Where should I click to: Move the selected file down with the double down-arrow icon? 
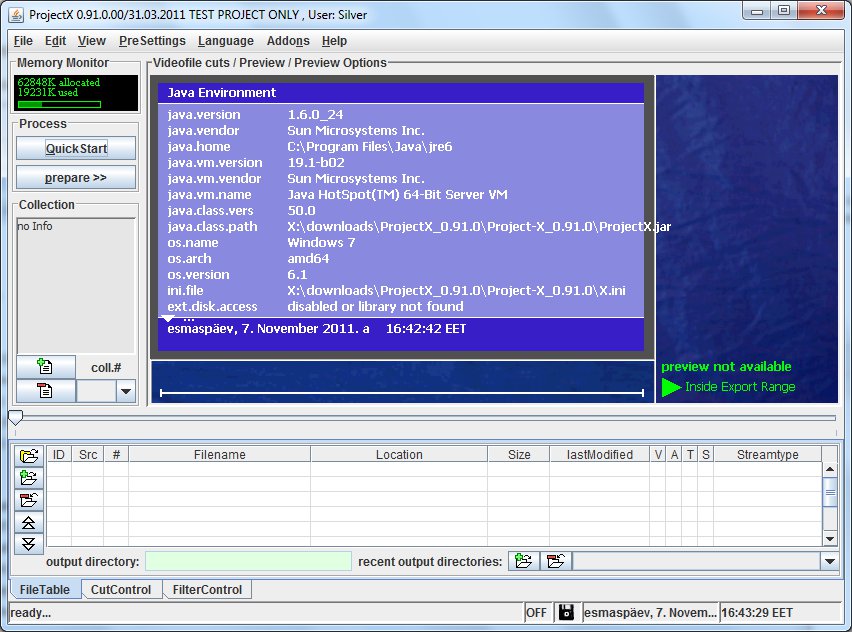pos(29,544)
